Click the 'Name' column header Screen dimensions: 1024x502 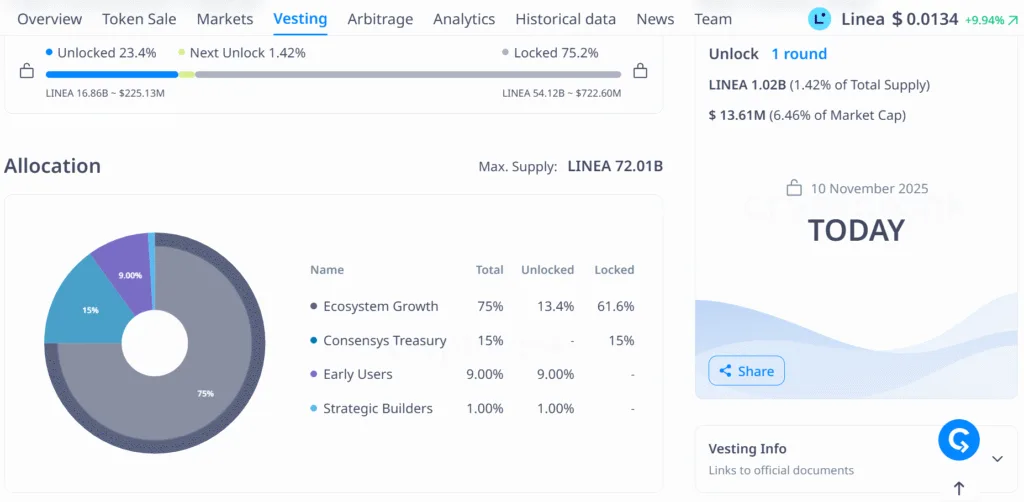[x=327, y=270]
